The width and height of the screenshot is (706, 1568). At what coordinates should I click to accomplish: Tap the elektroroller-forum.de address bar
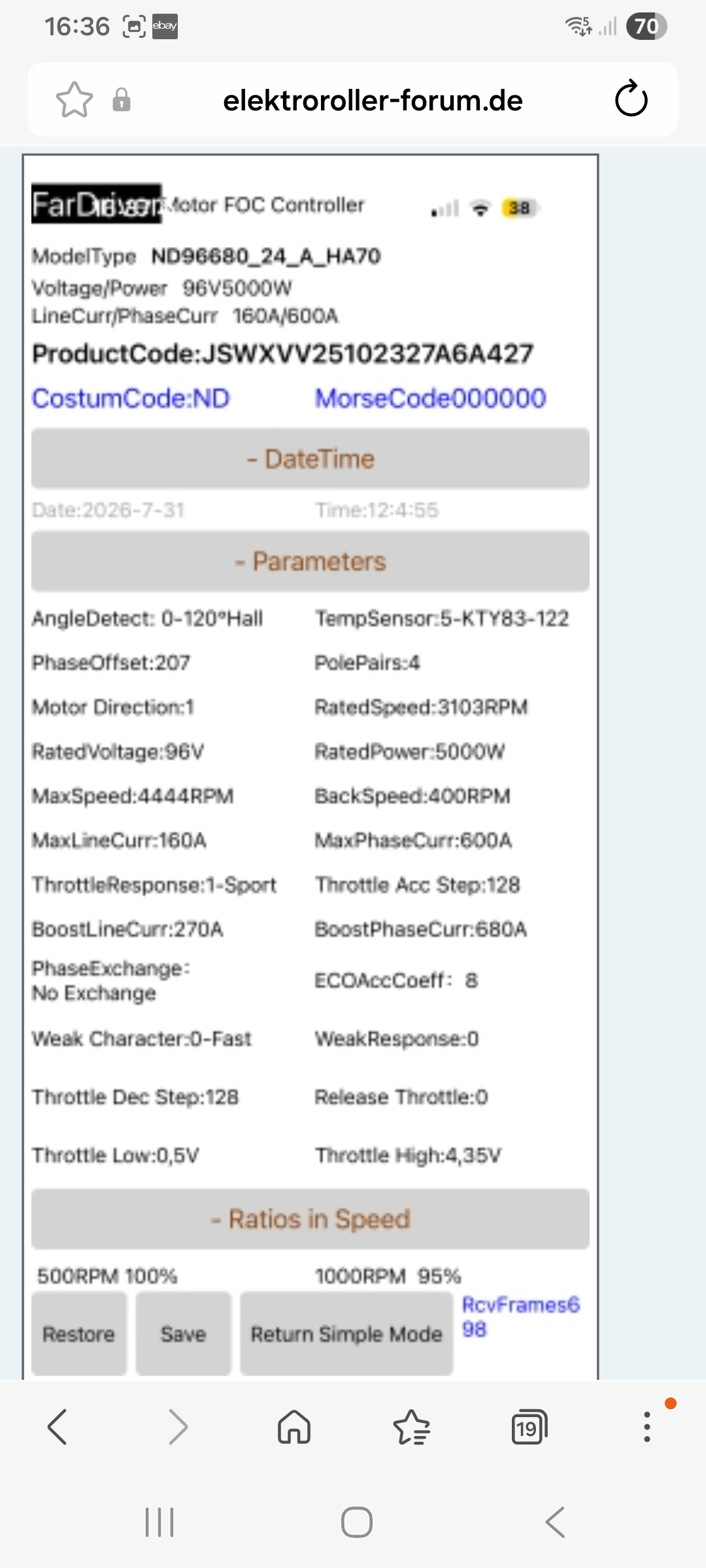pyautogui.click(x=373, y=101)
